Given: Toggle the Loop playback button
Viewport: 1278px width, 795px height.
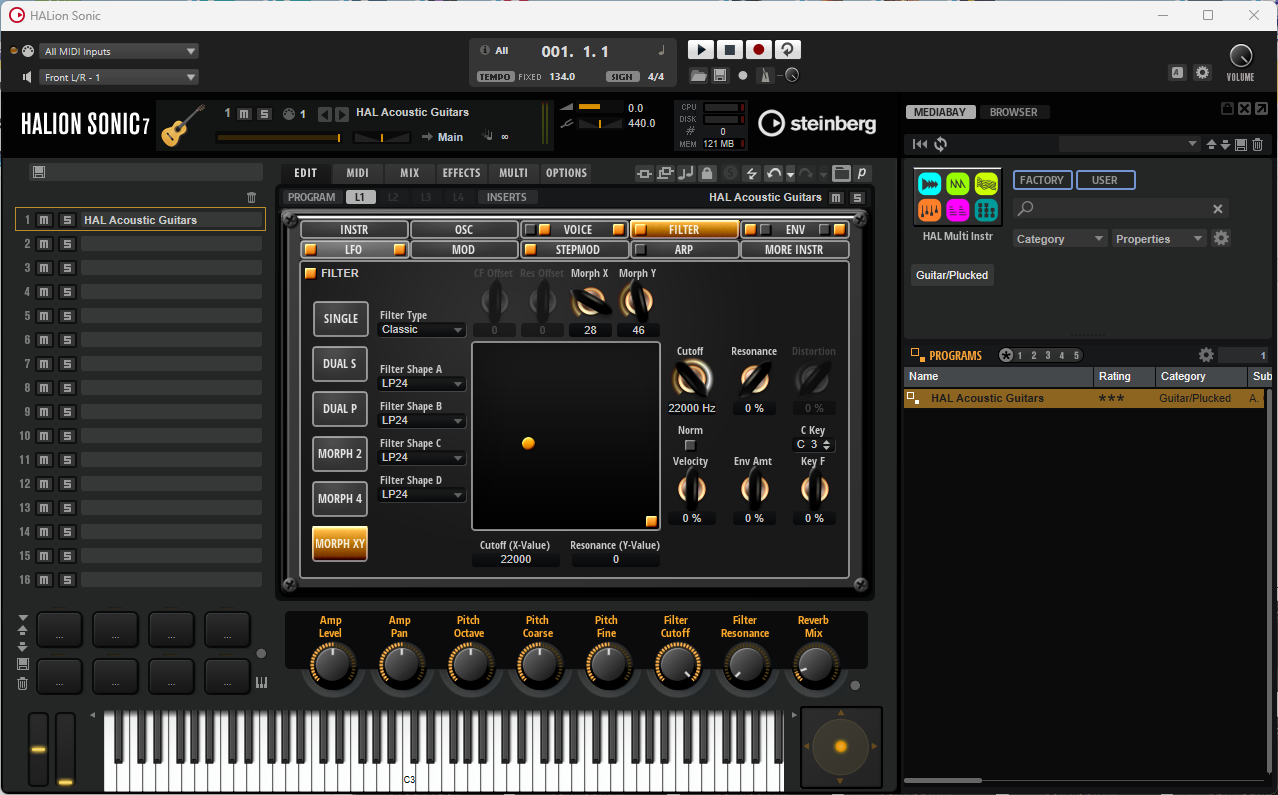Looking at the screenshot, I should click(788, 50).
